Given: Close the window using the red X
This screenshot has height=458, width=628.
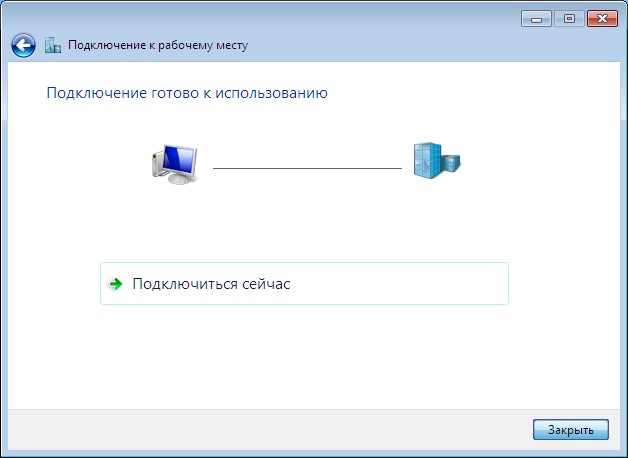Looking at the screenshot, I should tap(602, 19).
